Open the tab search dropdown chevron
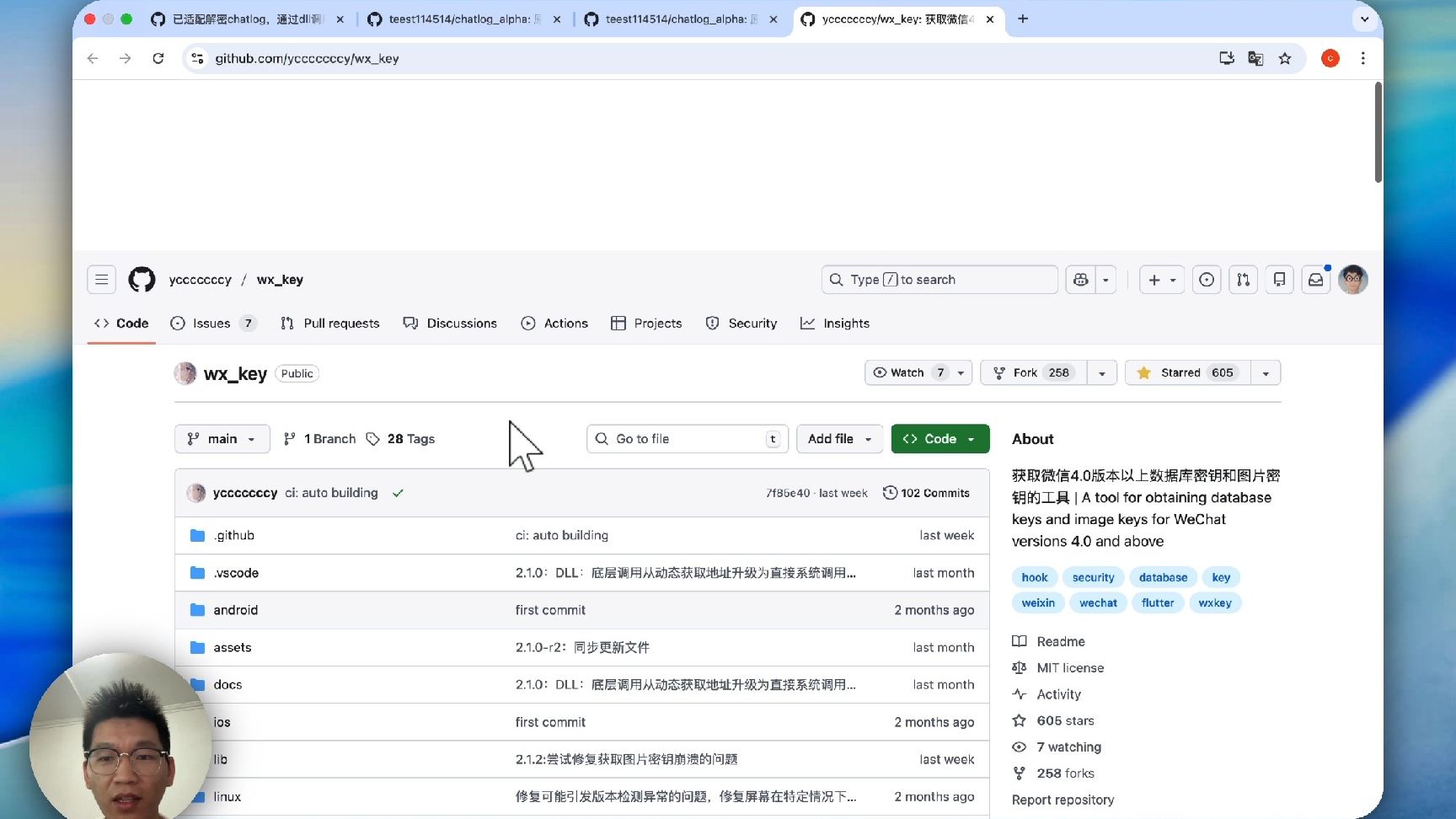The image size is (1456, 819). pyautogui.click(x=1364, y=19)
